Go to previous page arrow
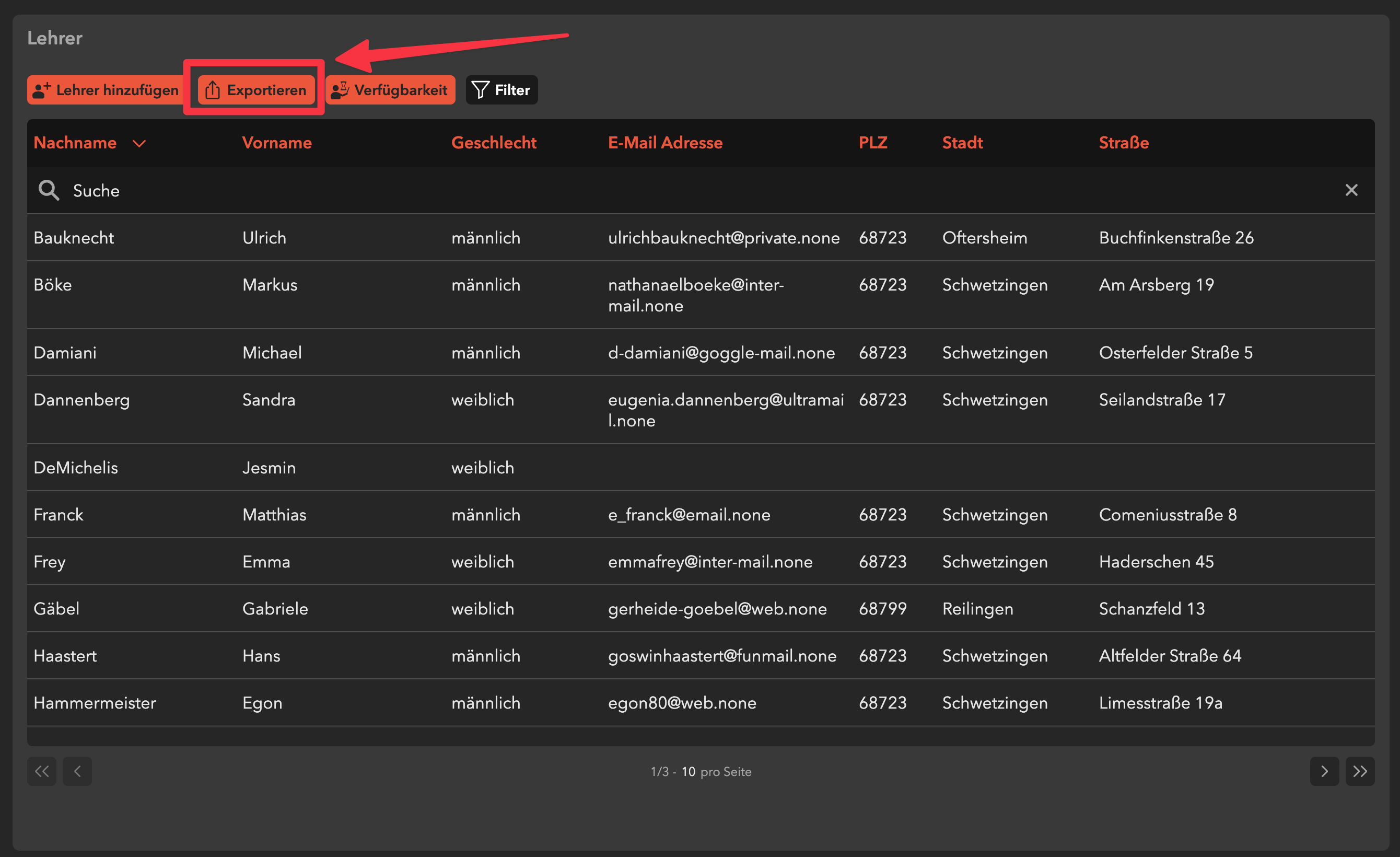 click(77, 771)
